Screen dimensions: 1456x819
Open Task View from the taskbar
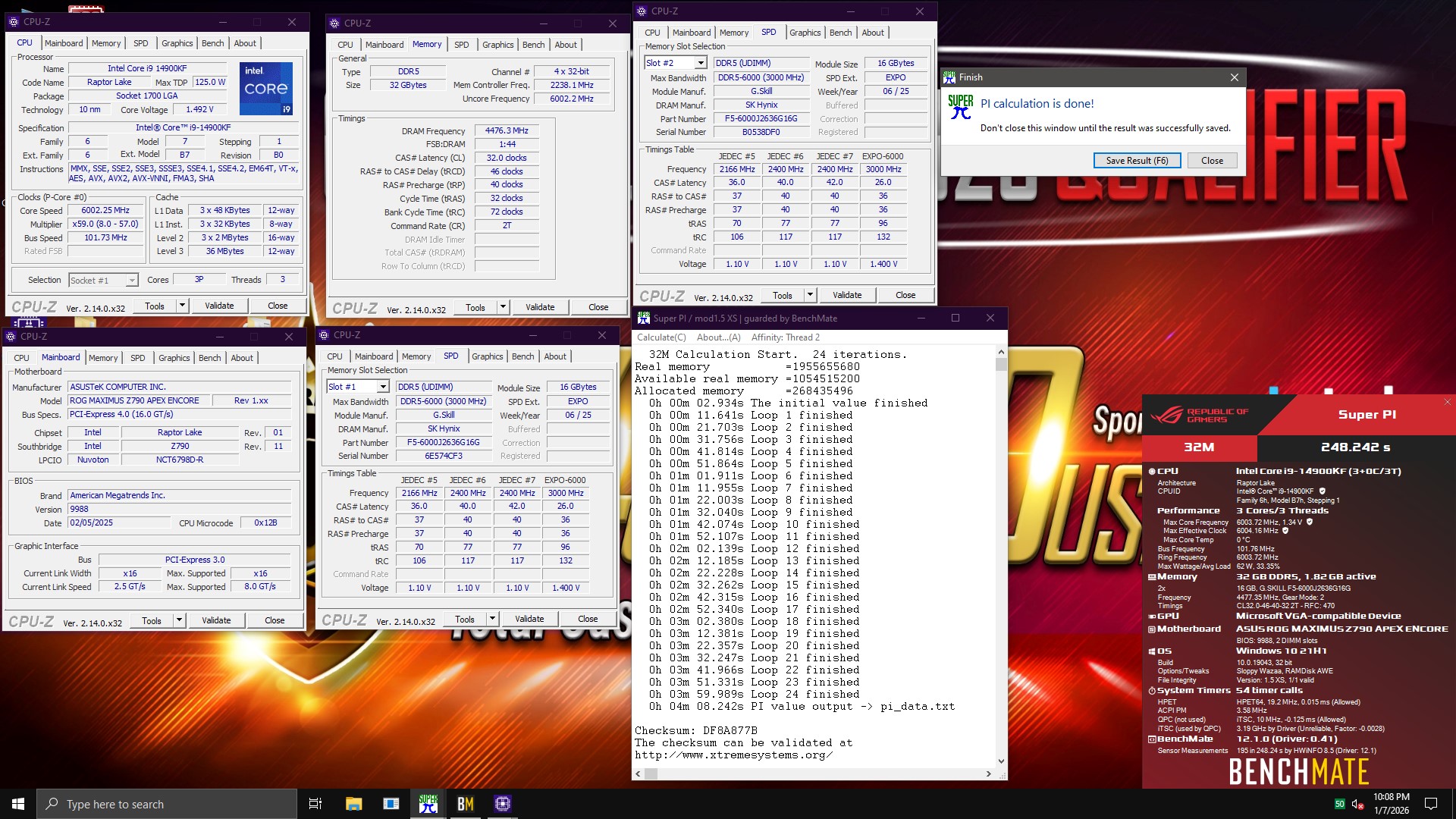point(315,804)
